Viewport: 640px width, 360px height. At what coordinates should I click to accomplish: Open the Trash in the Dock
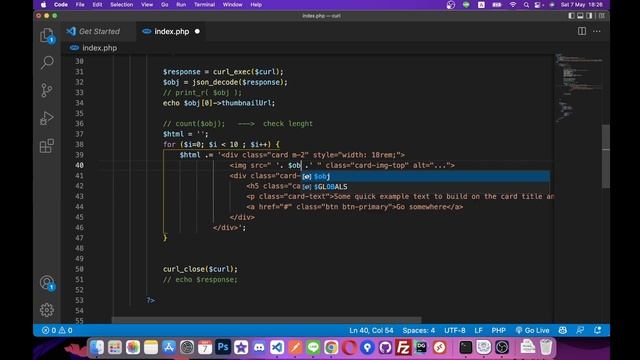546,347
